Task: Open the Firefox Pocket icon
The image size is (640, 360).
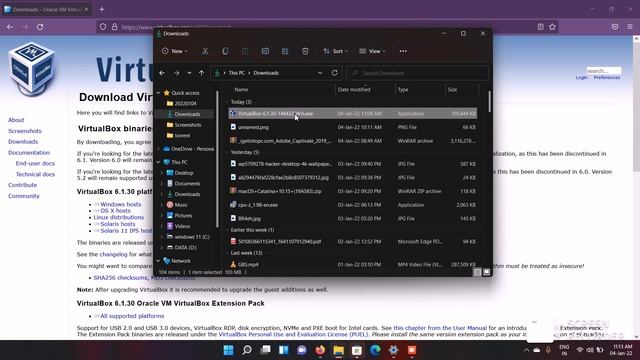Action: tap(615, 27)
